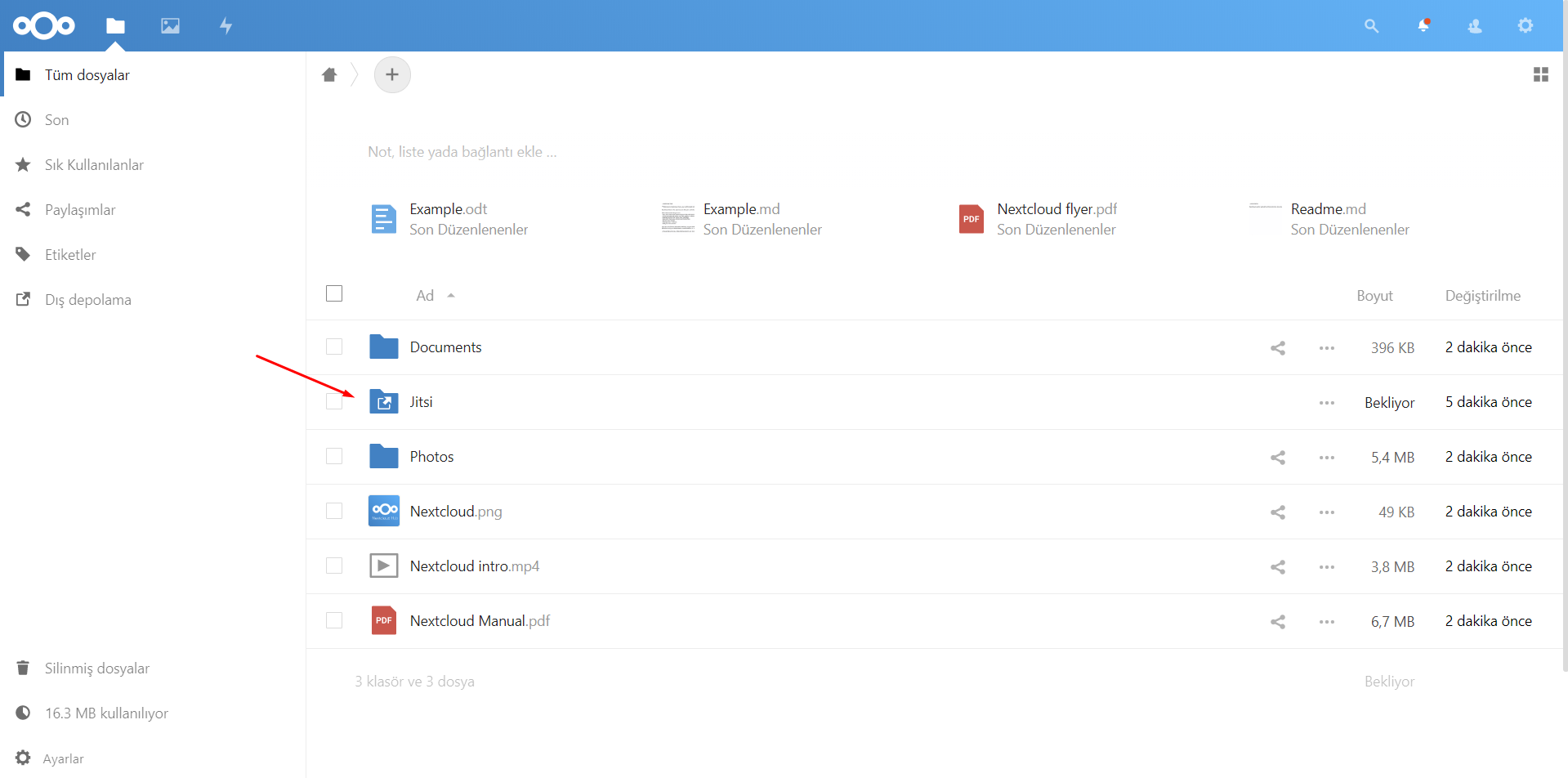Open the settings gear in header

(1526, 26)
